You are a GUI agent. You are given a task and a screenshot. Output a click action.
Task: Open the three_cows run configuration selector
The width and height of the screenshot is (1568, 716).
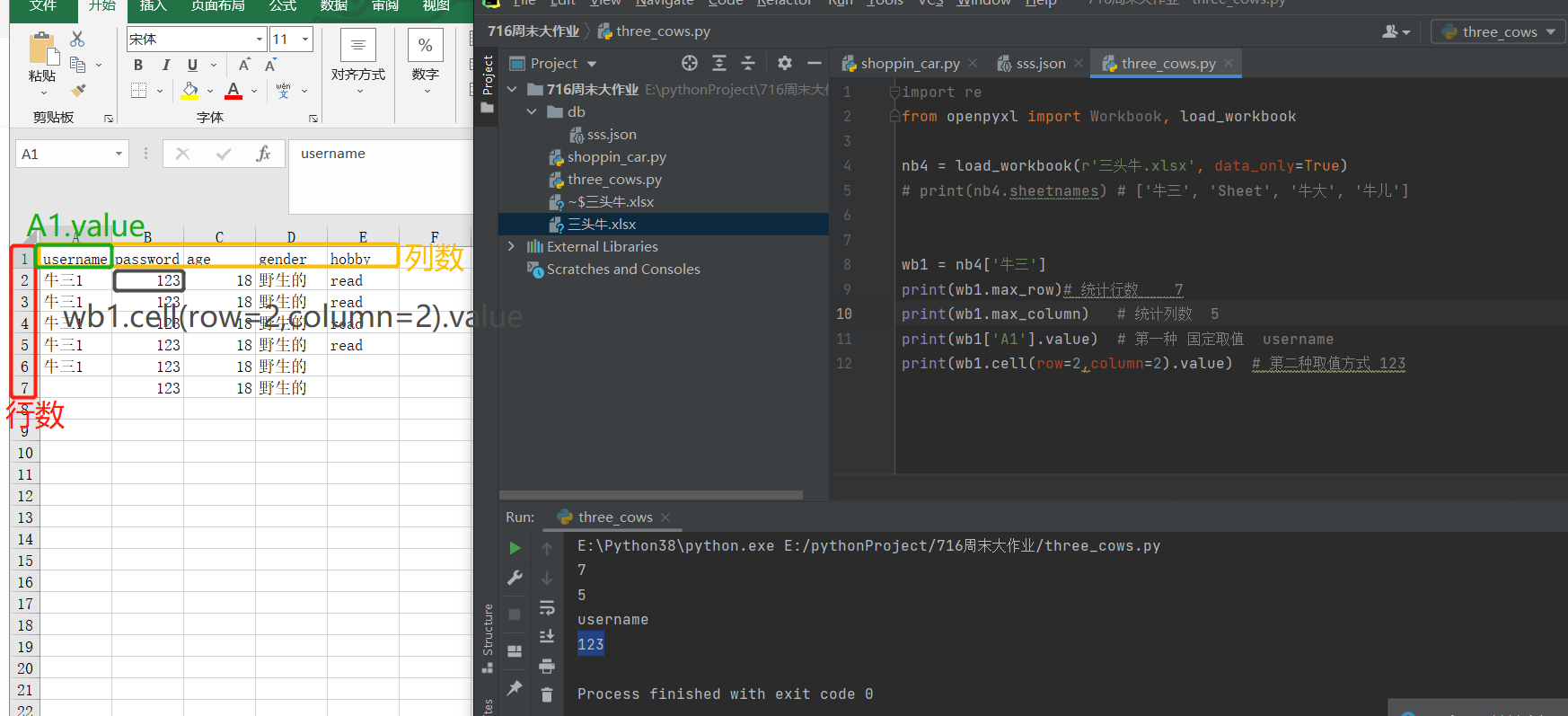point(1498,32)
